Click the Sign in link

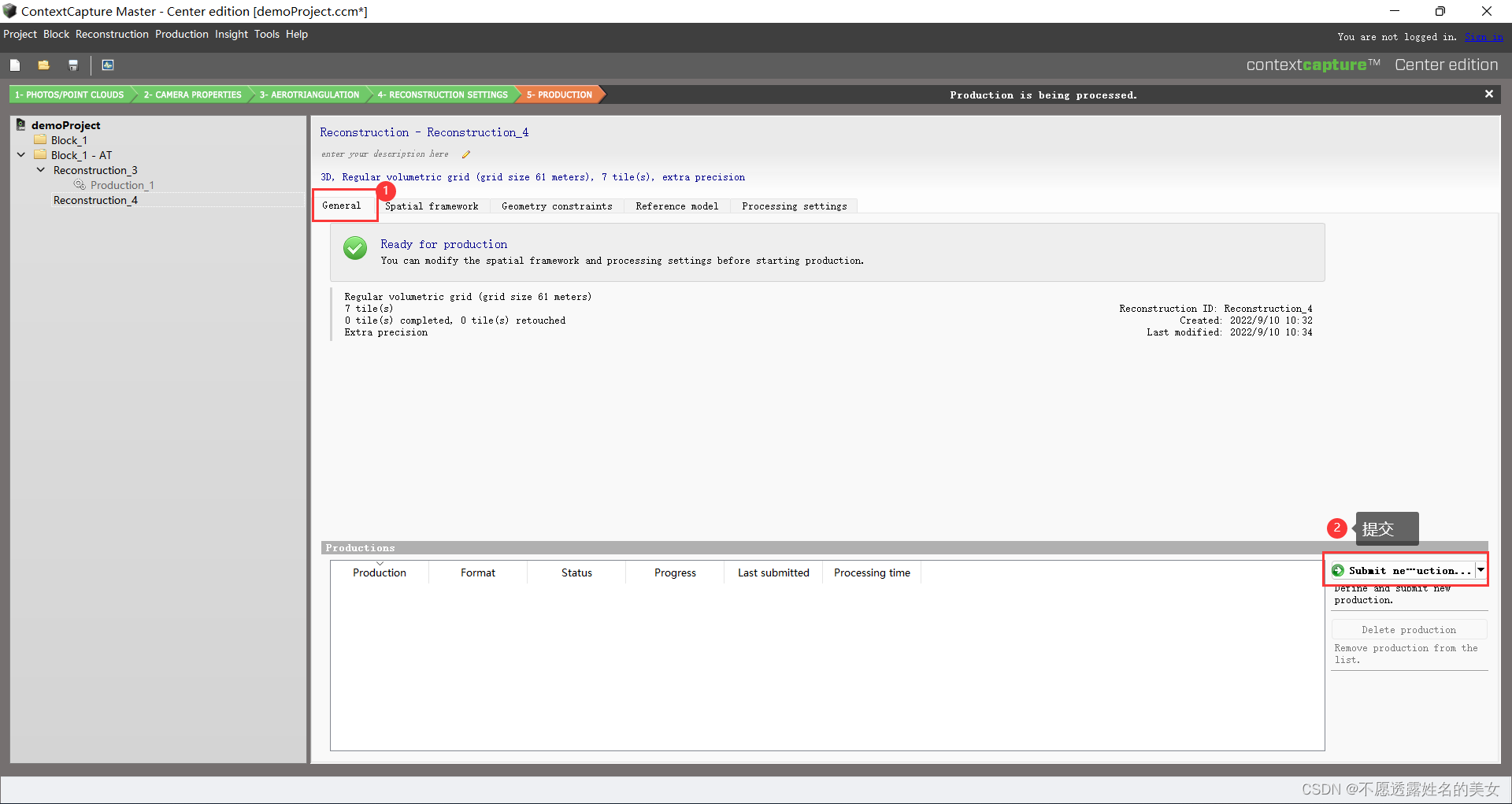[1484, 36]
